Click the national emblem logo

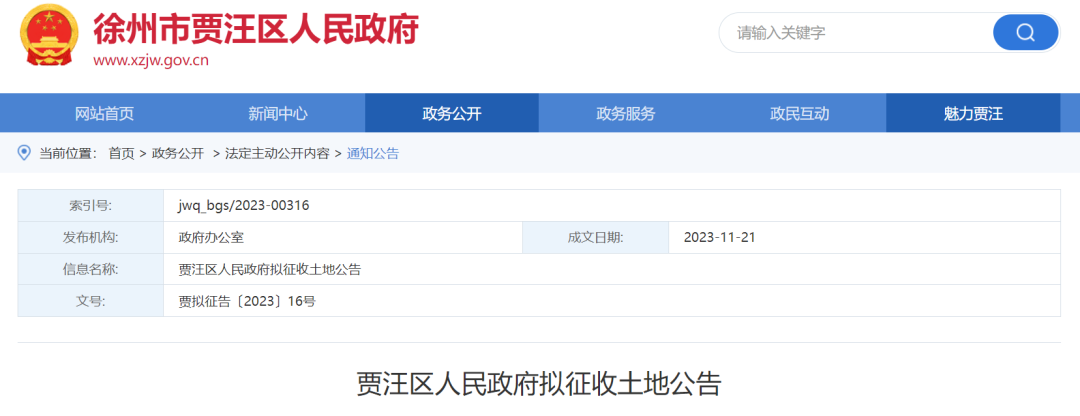50,34
